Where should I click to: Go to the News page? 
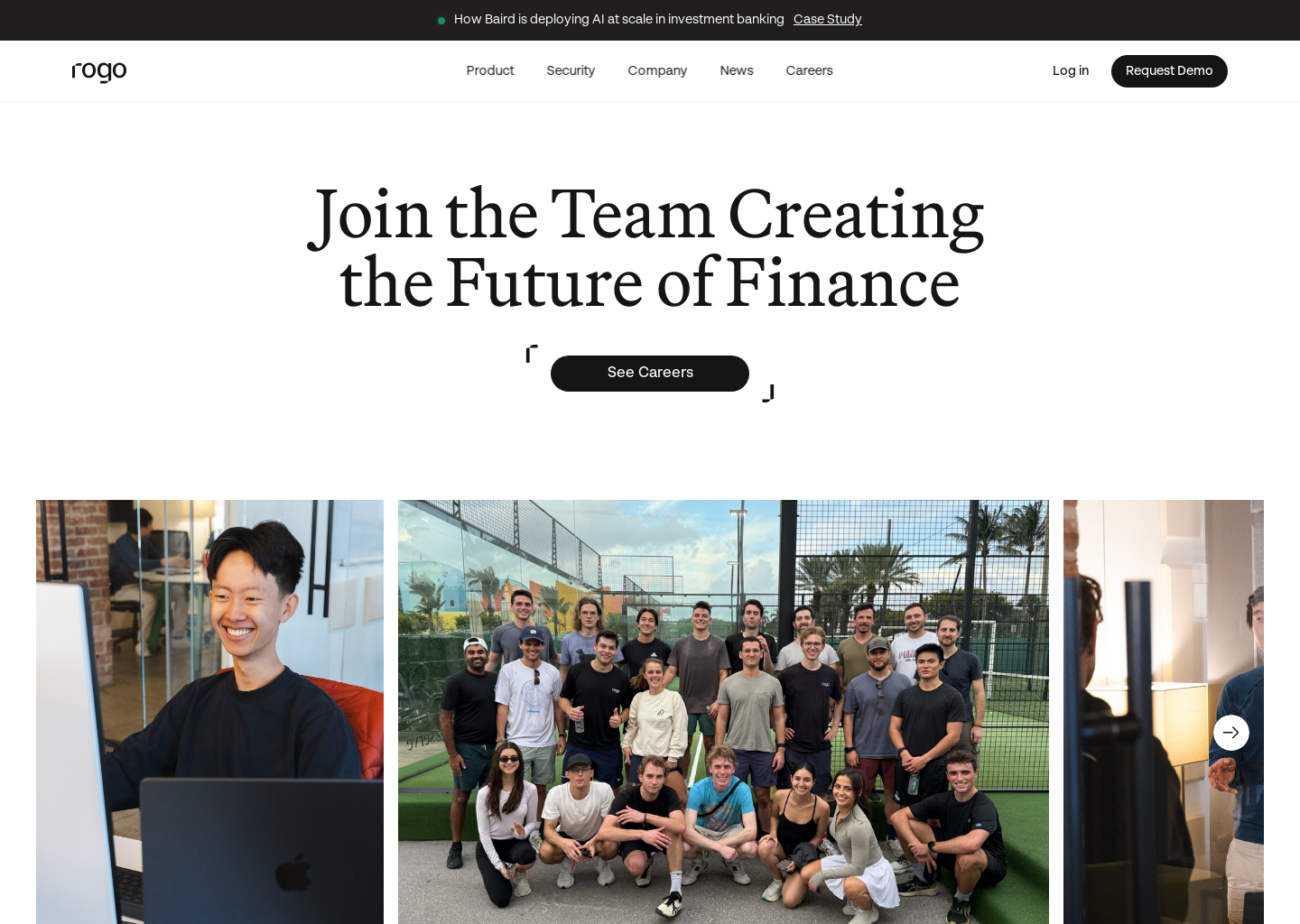pyautogui.click(x=737, y=70)
